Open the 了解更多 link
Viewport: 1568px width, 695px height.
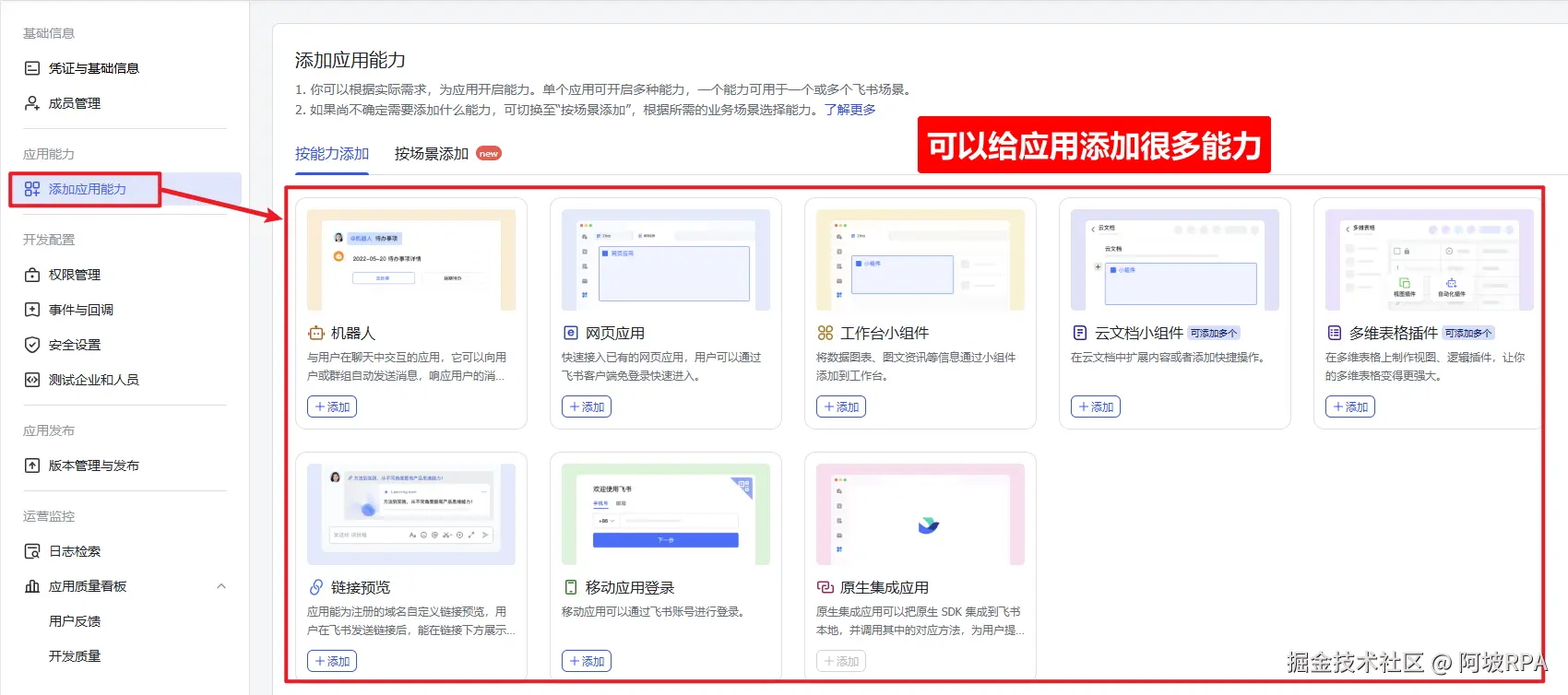point(850,110)
